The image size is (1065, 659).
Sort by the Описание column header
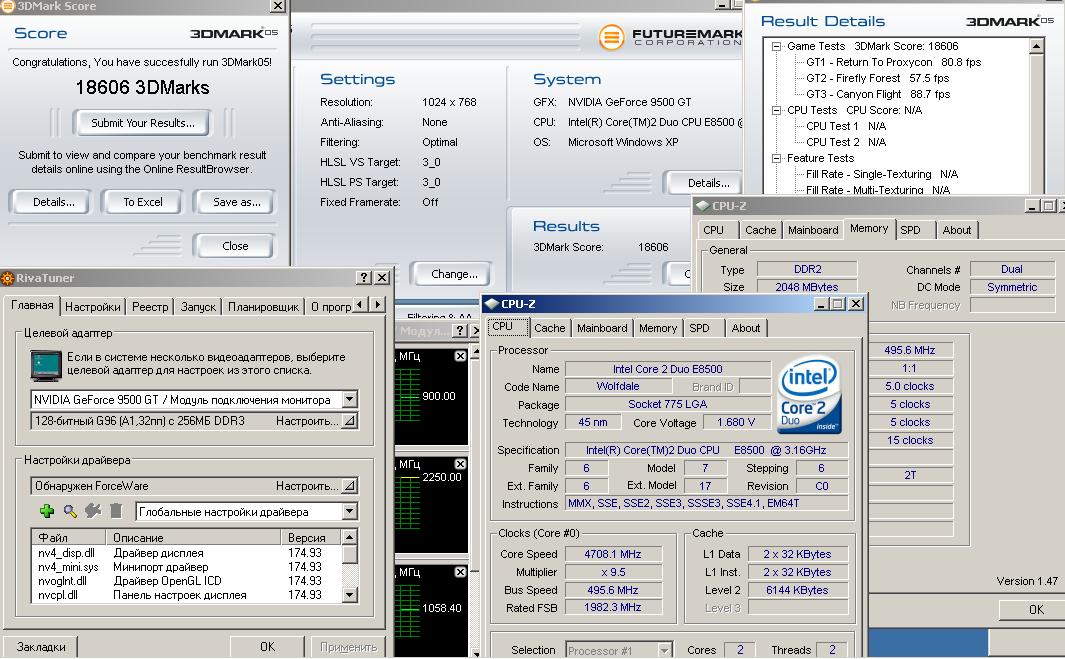pos(193,537)
